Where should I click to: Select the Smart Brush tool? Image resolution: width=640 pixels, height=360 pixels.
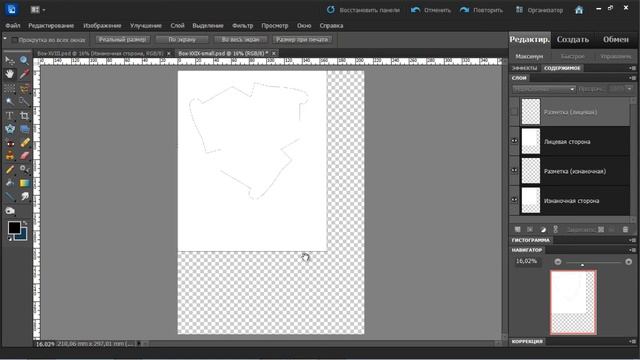pos(24,169)
